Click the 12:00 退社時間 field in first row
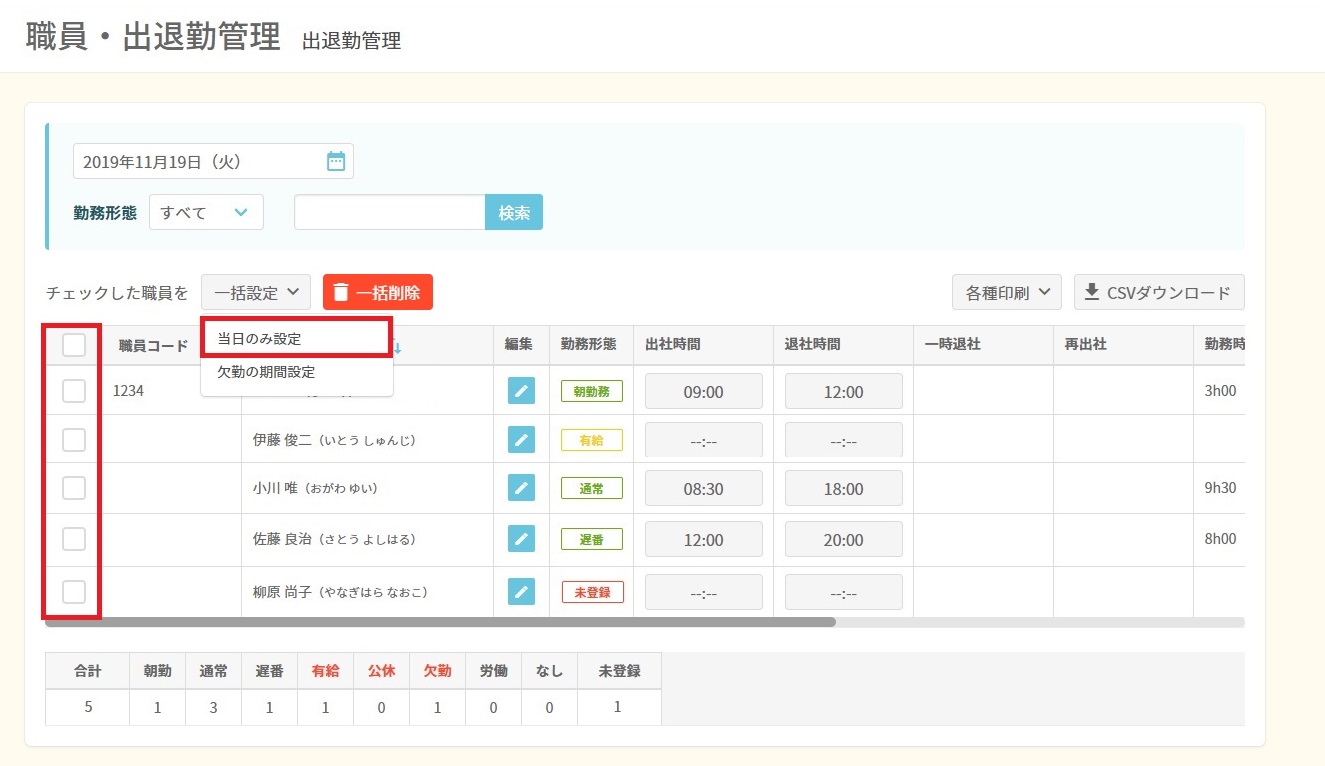The image size is (1325, 766). (844, 392)
